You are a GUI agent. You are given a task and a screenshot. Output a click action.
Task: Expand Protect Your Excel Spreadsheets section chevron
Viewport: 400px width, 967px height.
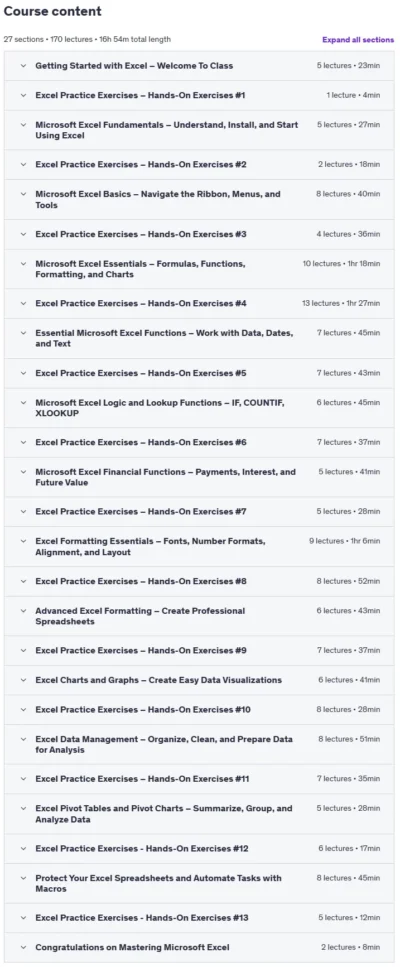[23, 878]
